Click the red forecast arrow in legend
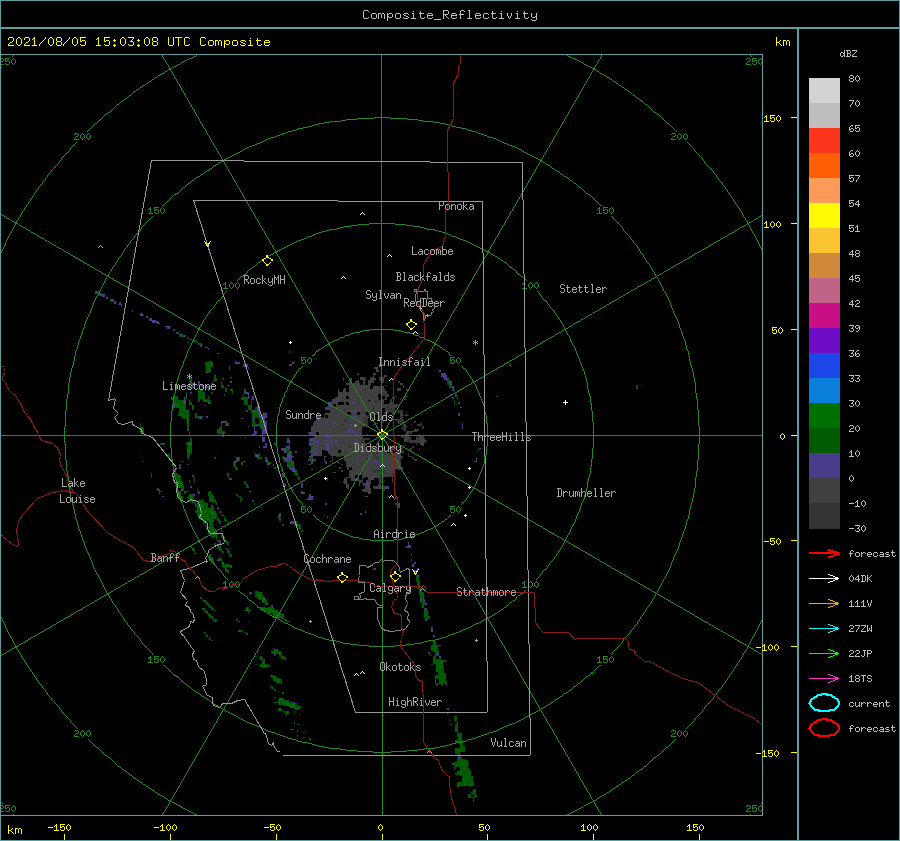Viewport: 900px width, 841px height. [824, 553]
